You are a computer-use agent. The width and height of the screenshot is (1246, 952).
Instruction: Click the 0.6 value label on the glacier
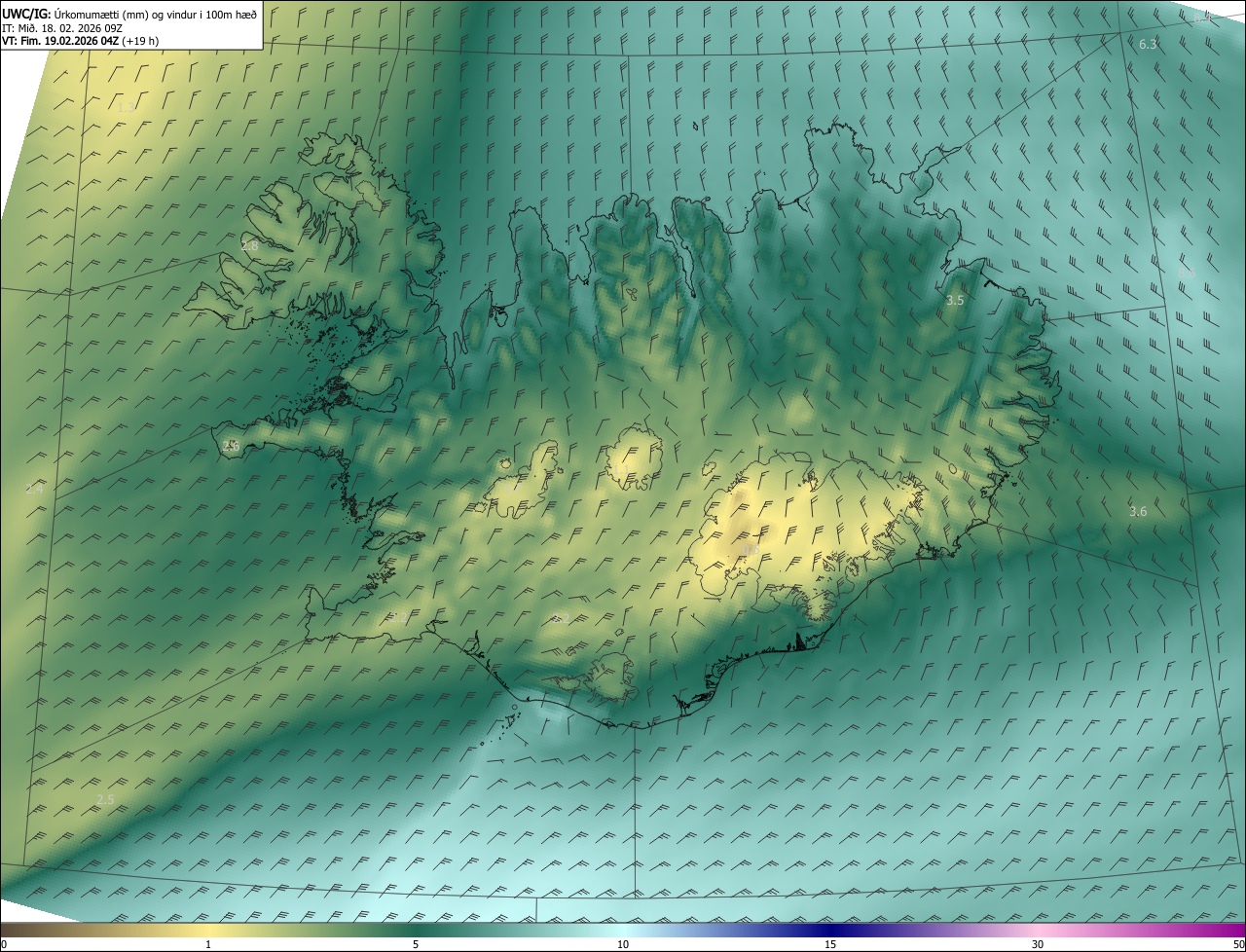[x=751, y=550]
